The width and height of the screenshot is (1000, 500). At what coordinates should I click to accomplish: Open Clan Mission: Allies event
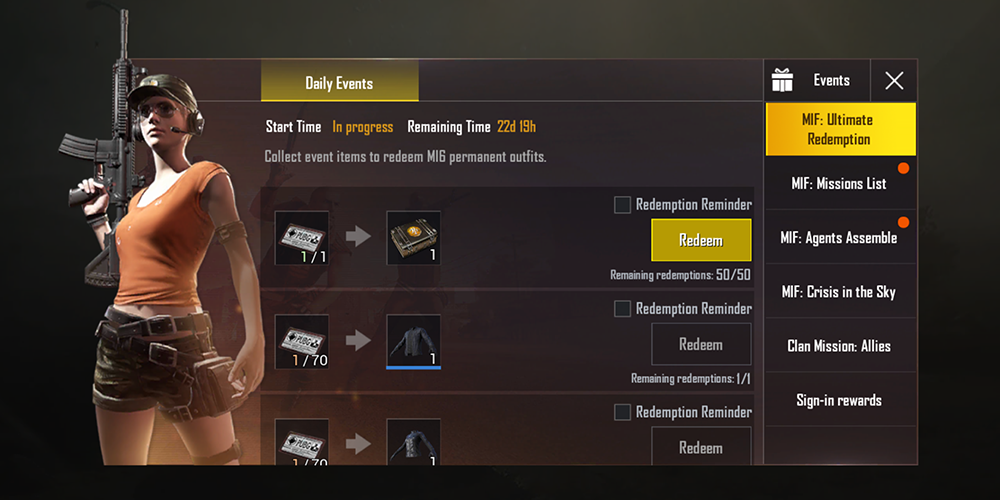pos(841,346)
